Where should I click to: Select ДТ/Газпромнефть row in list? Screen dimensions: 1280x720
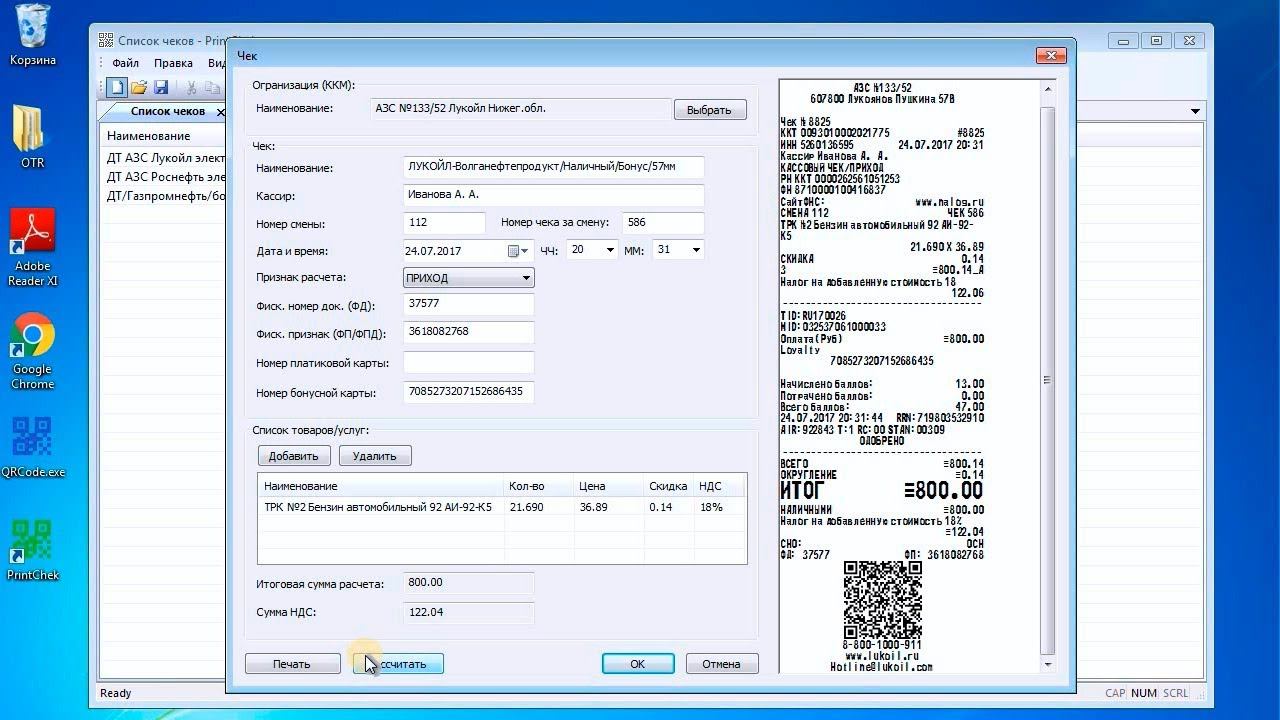click(166, 196)
